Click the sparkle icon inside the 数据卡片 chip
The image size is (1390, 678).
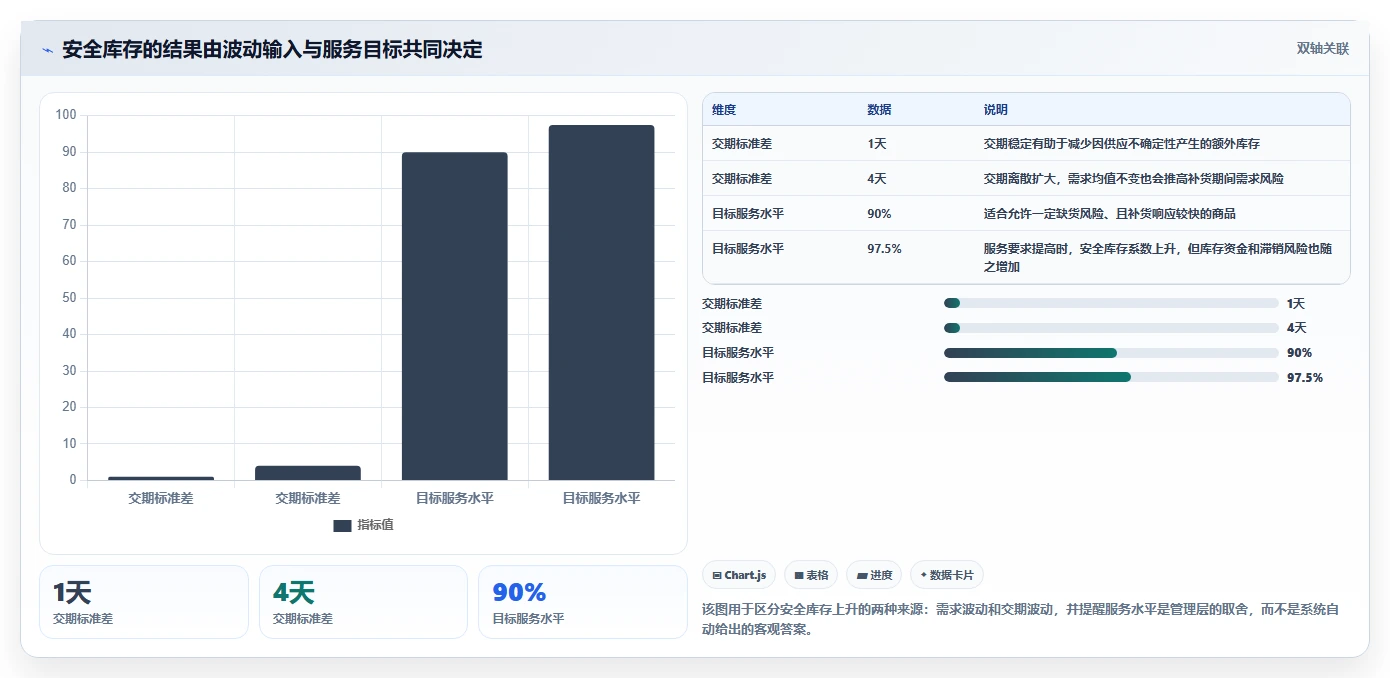[923, 575]
